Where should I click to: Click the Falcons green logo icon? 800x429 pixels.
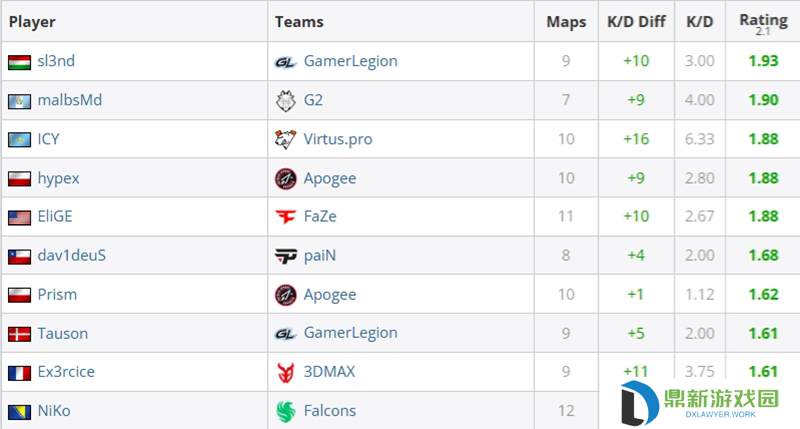285,411
